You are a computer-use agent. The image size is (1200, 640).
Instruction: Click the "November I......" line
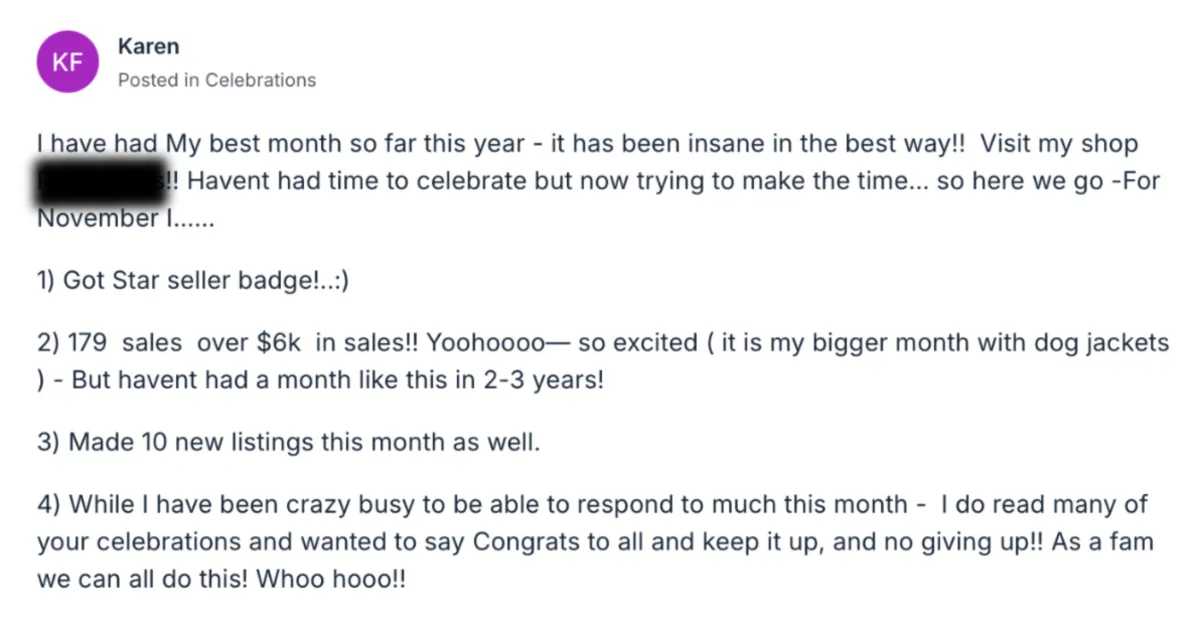[x=125, y=220]
